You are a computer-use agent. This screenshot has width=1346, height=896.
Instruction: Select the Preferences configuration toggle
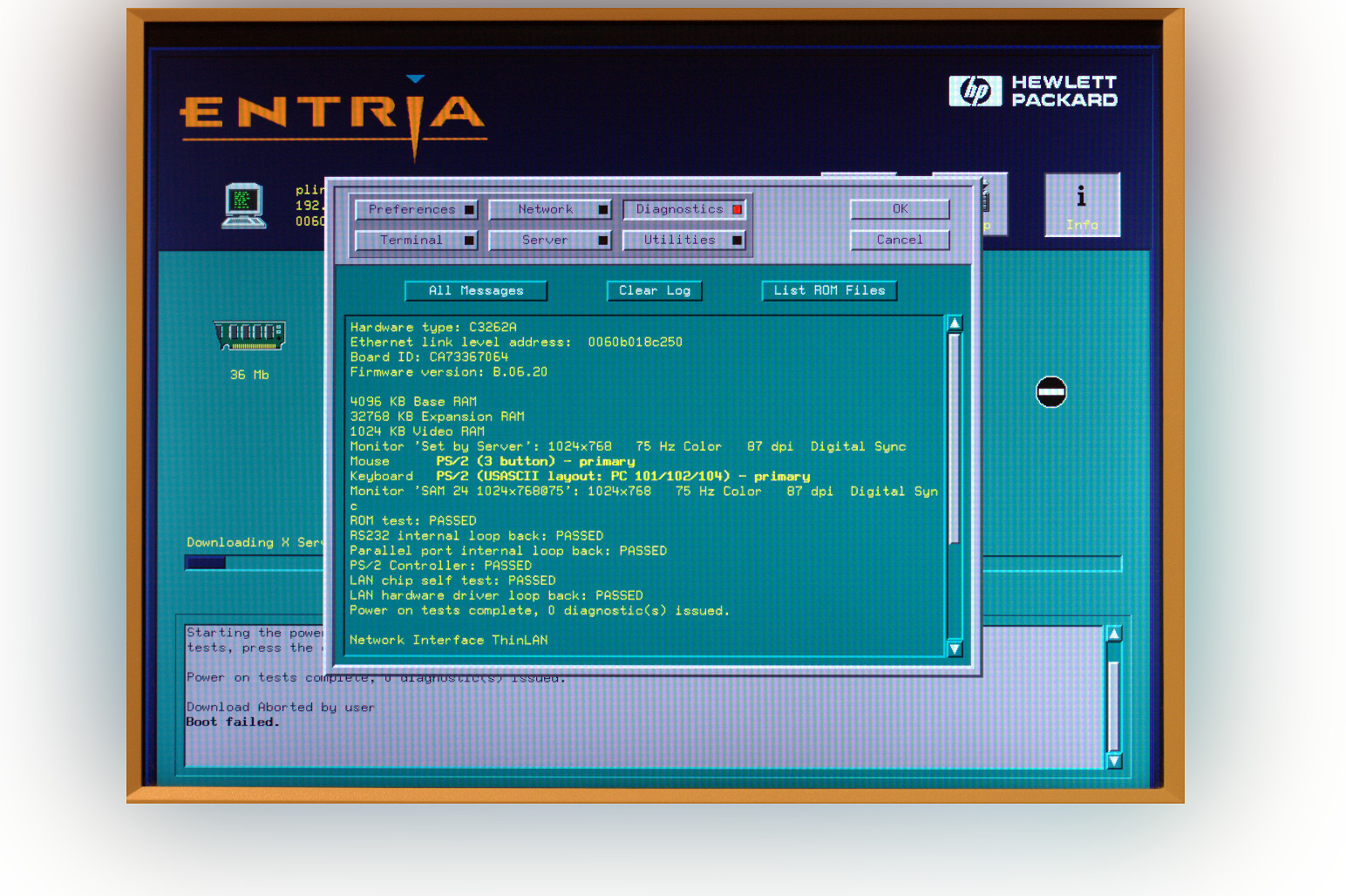[x=417, y=209]
